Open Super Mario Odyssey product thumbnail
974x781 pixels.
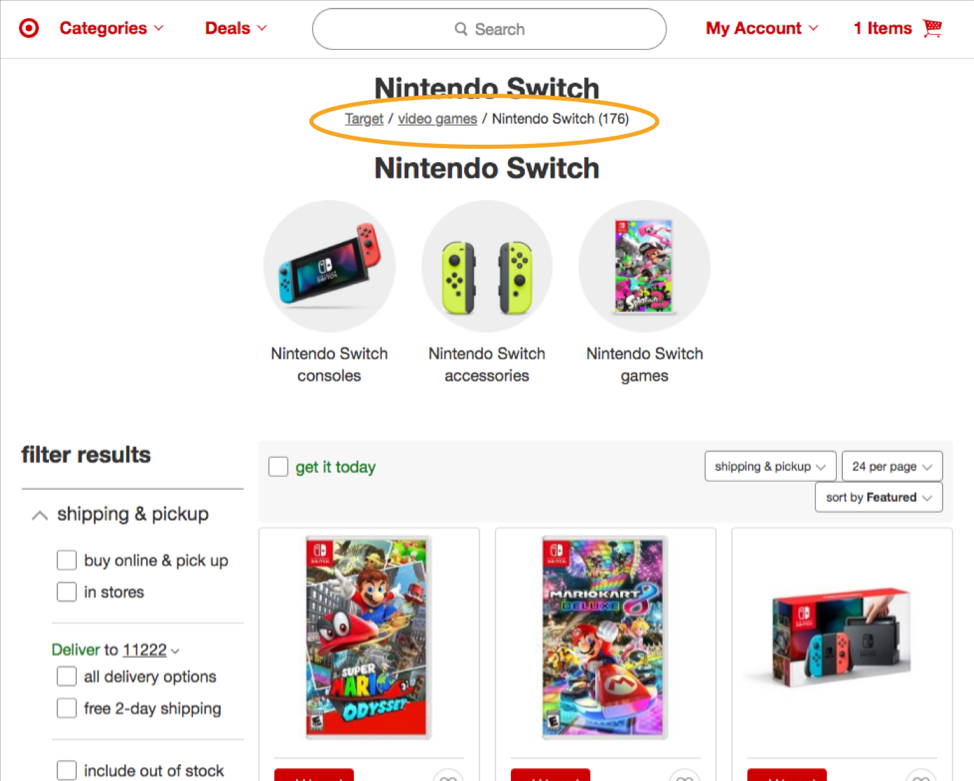tap(367, 637)
